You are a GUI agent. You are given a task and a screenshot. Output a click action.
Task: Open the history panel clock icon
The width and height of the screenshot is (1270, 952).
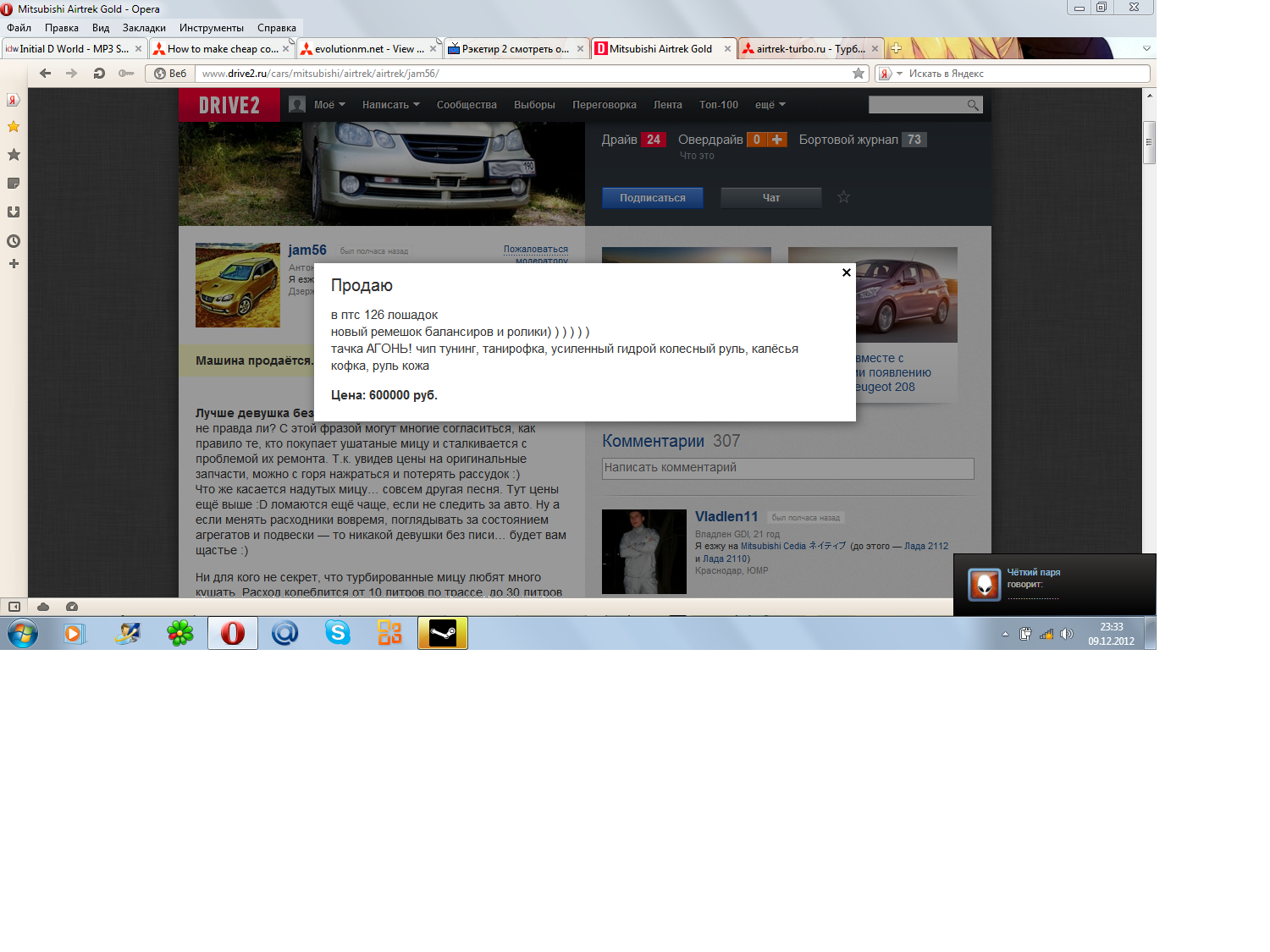pos(14,241)
